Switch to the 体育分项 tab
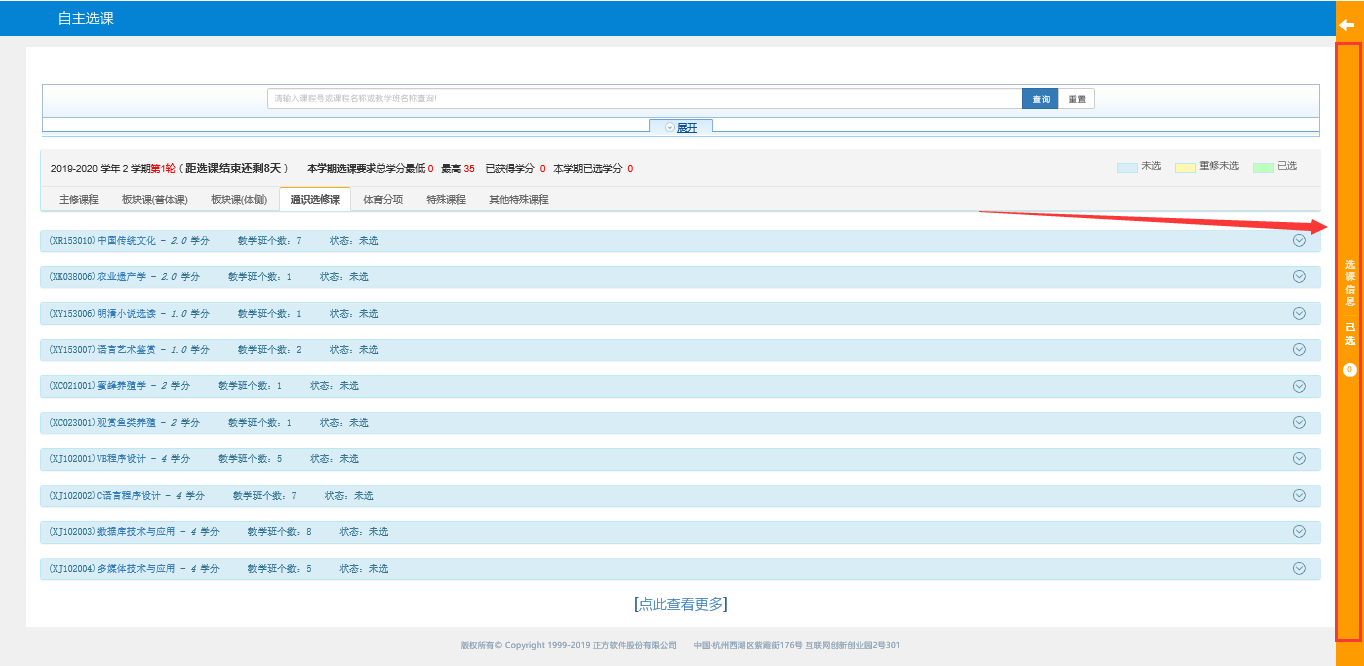 [383, 200]
